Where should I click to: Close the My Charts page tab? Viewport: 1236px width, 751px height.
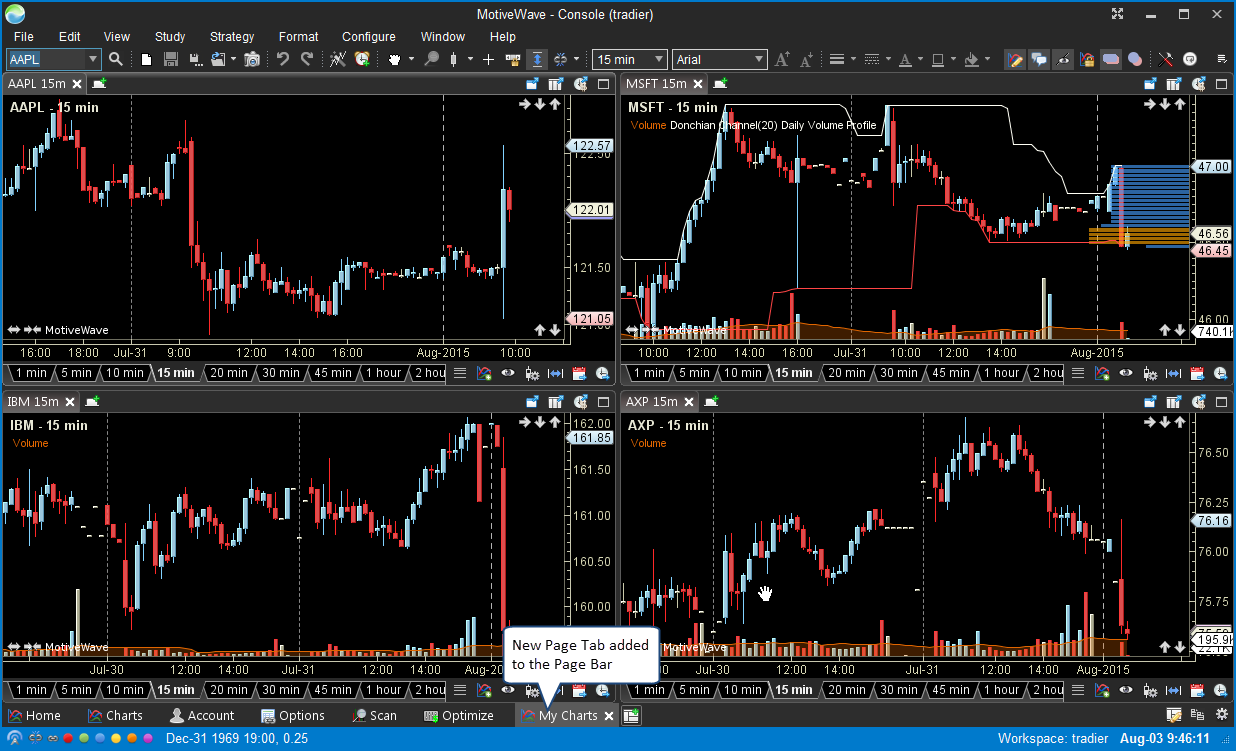[608, 716]
